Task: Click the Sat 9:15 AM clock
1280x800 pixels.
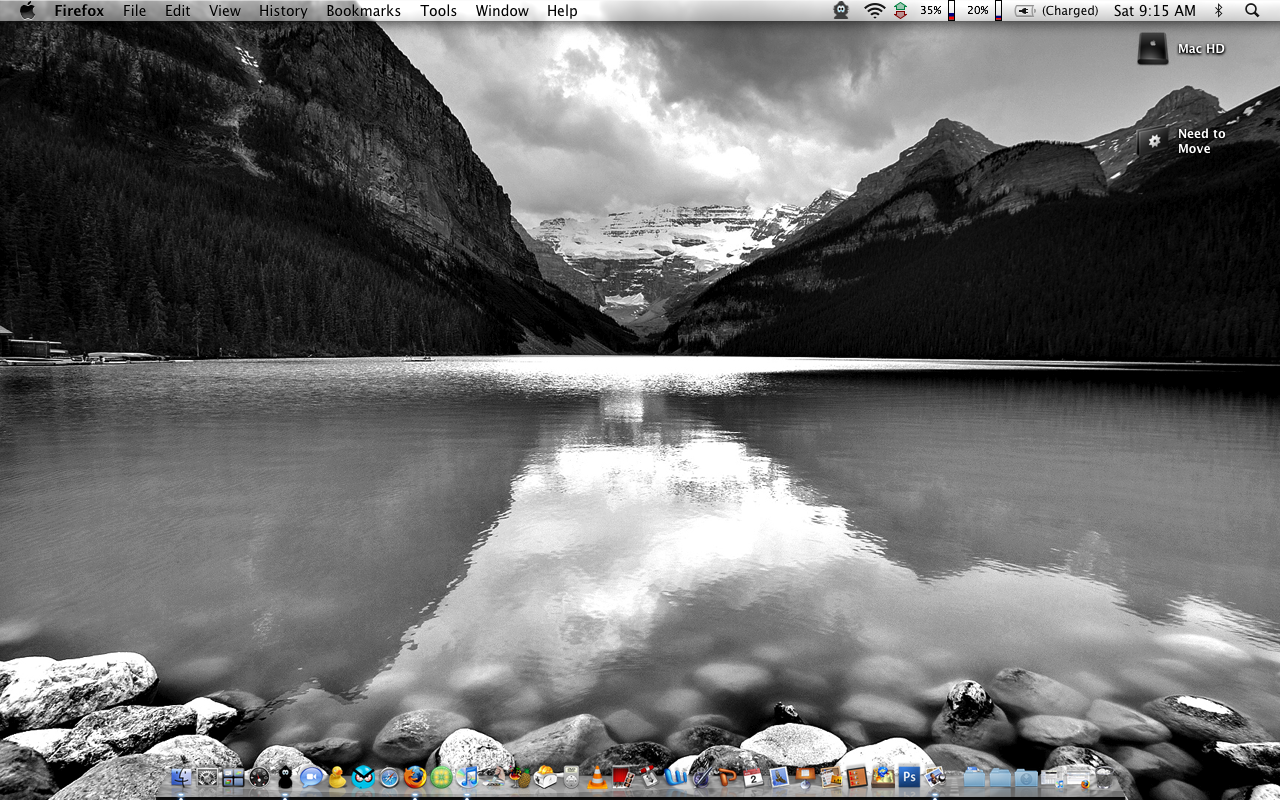Action: 1155,10
